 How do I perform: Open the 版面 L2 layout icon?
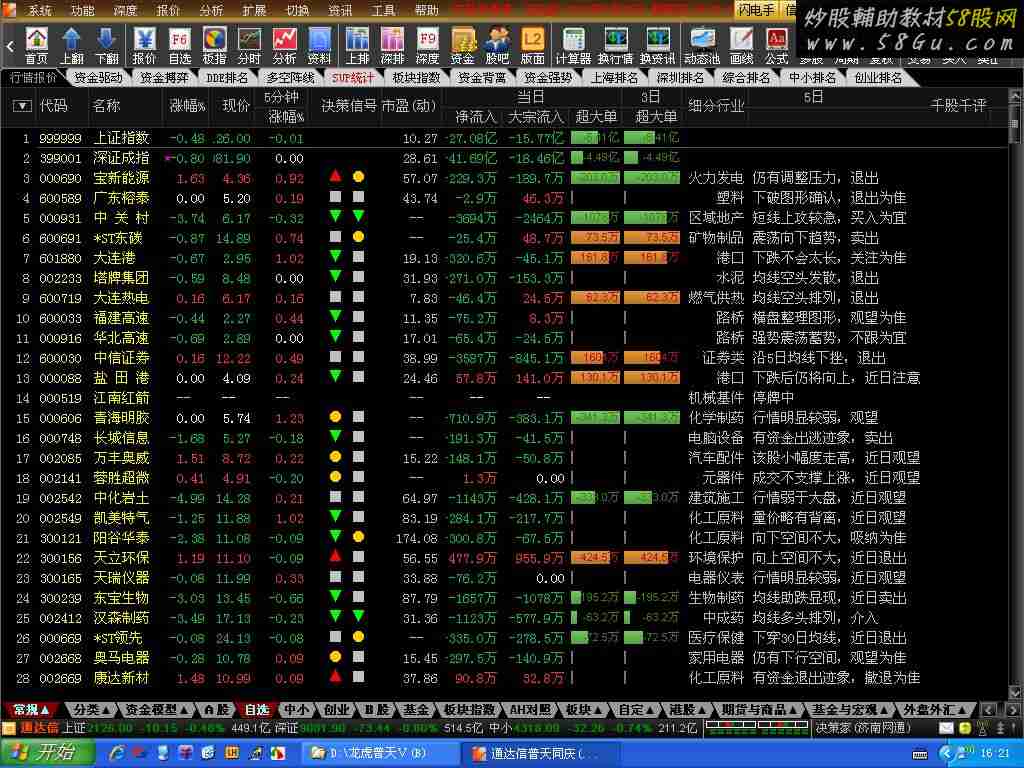click(533, 46)
